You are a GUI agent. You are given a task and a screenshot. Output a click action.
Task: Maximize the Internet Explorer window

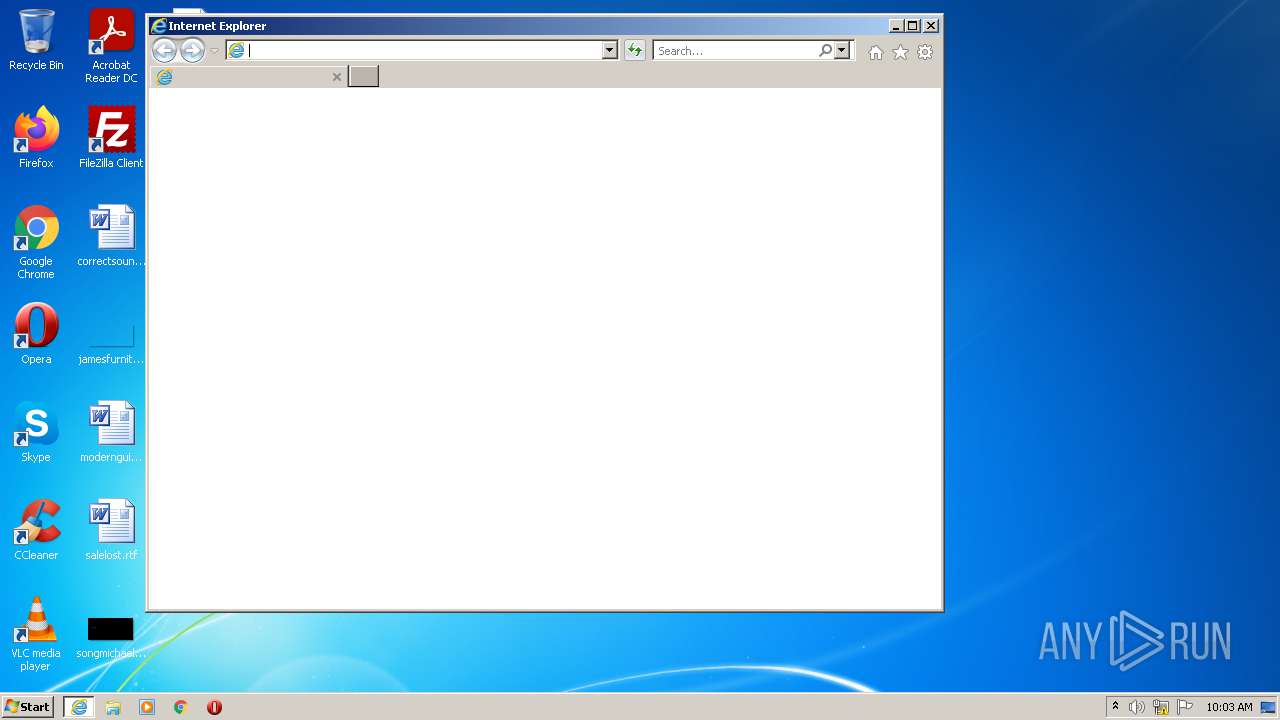click(913, 26)
